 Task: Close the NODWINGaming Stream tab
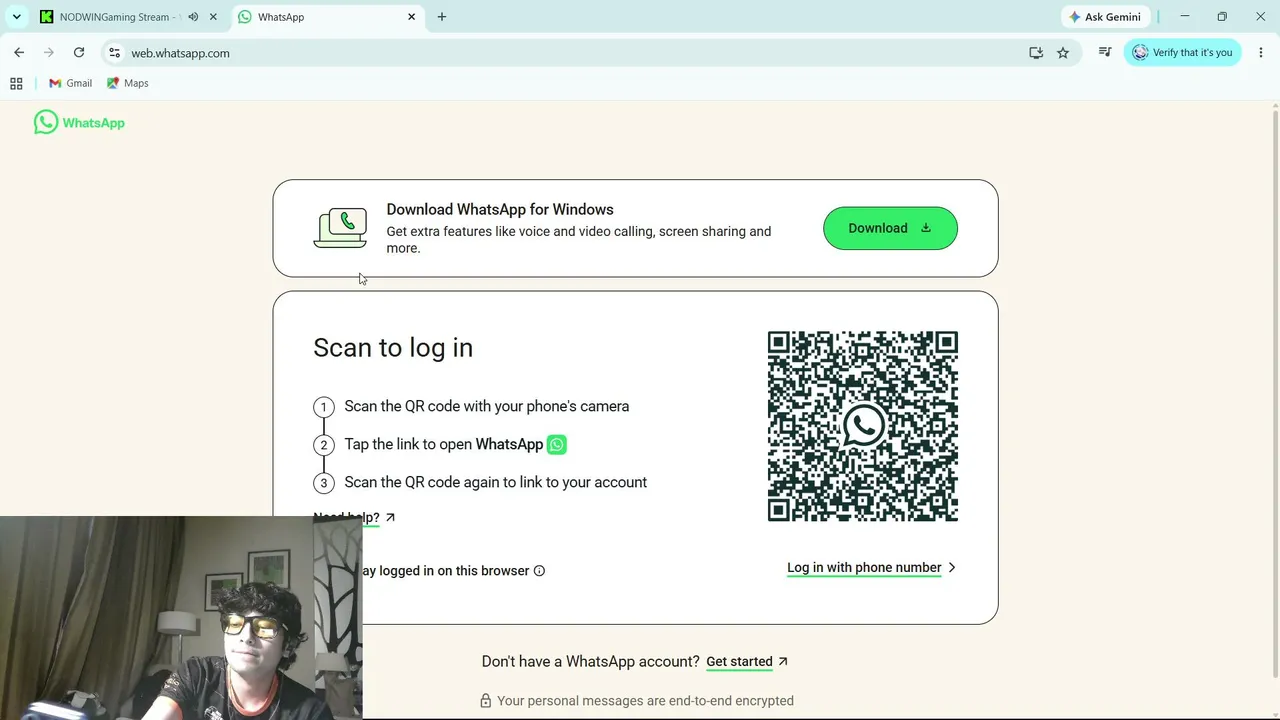213,17
